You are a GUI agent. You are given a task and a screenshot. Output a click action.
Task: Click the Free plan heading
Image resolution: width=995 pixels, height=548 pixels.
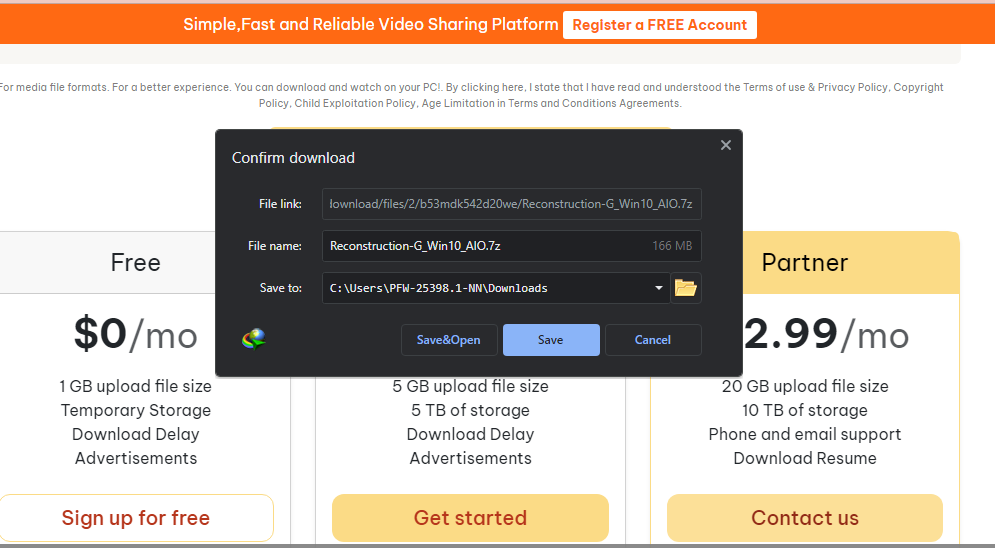(x=136, y=263)
